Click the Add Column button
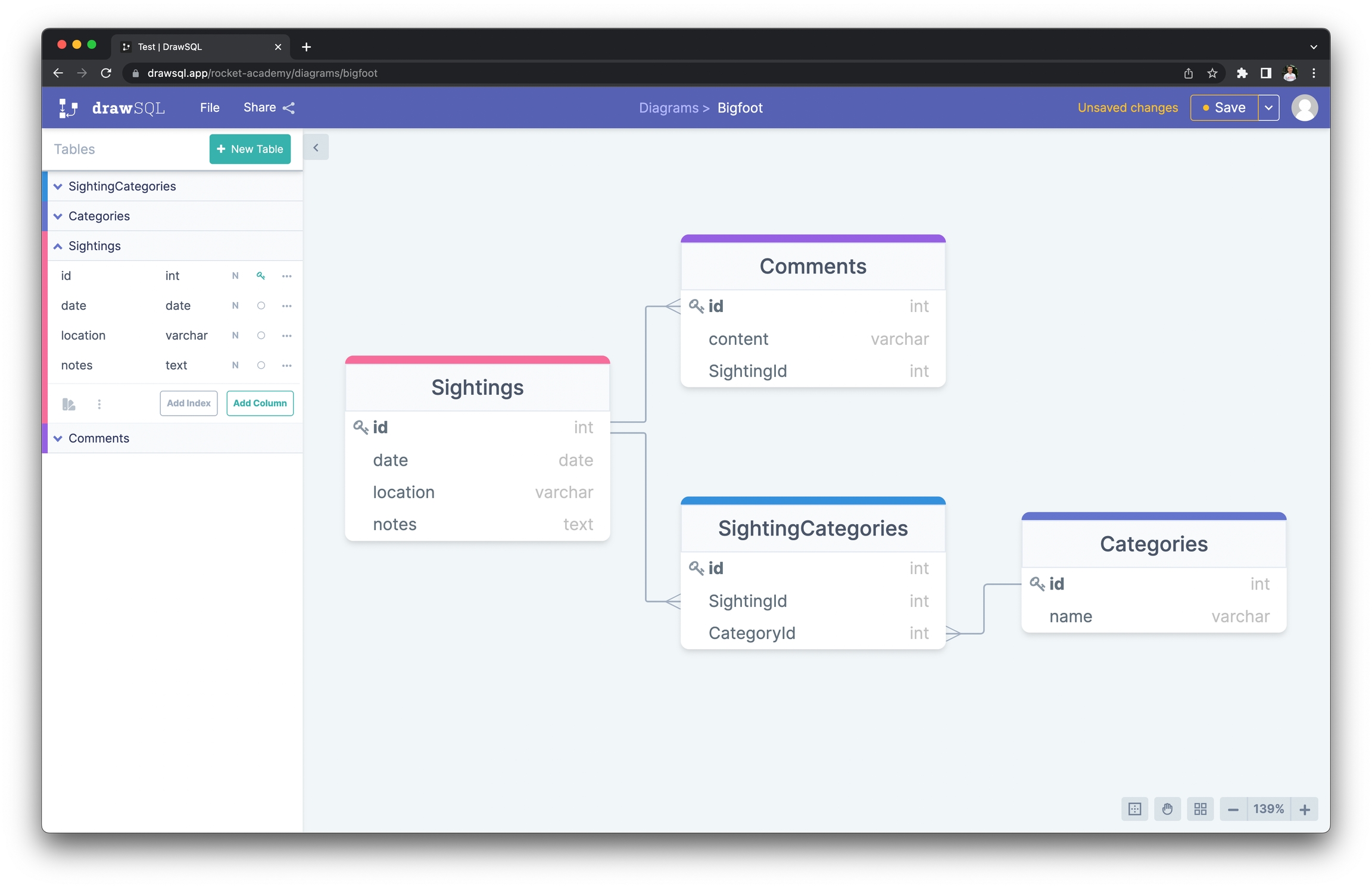This screenshot has width=1372, height=888. tap(260, 403)
